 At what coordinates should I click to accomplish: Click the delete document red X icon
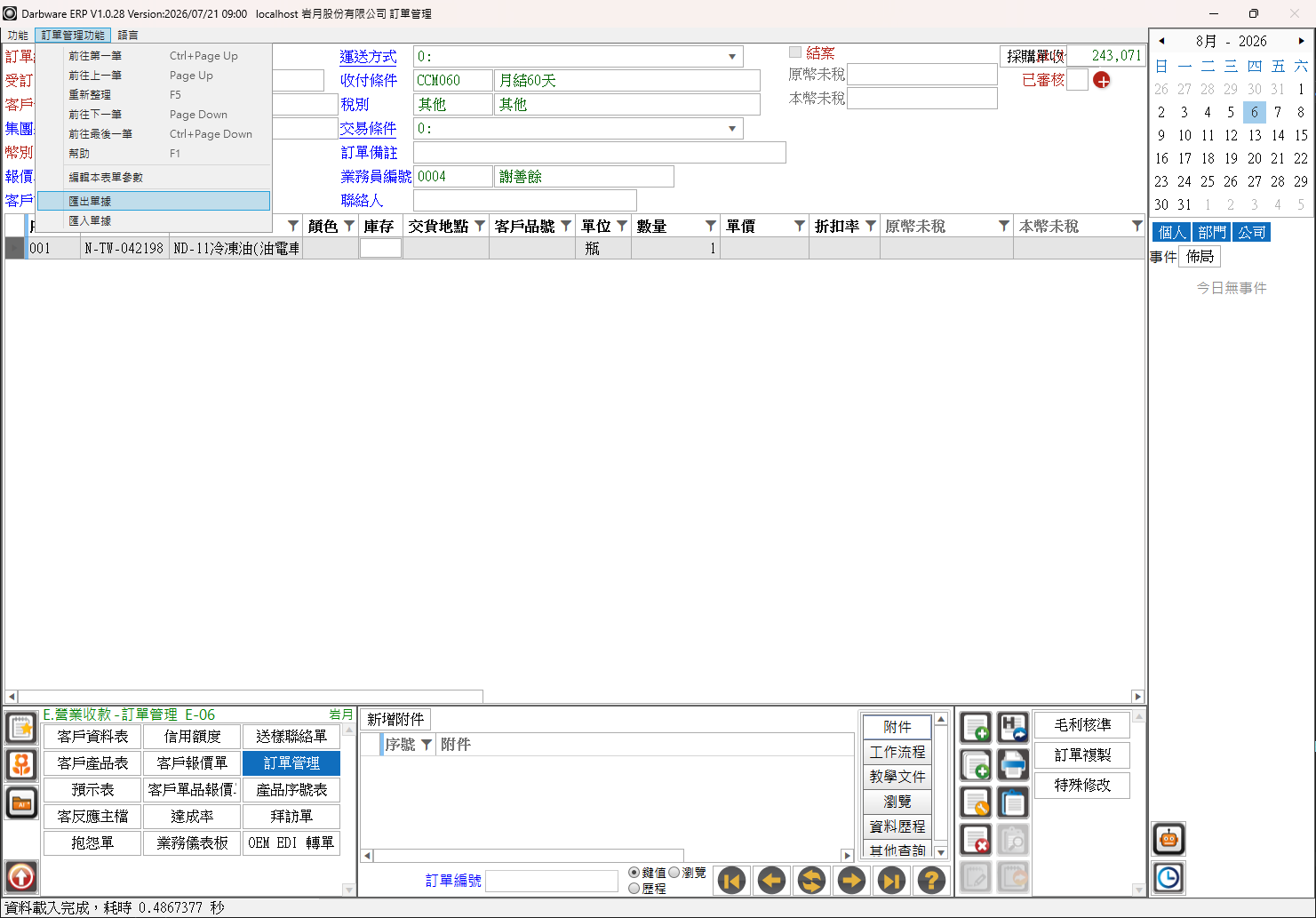pyautogui.click(x=976, y=840)
